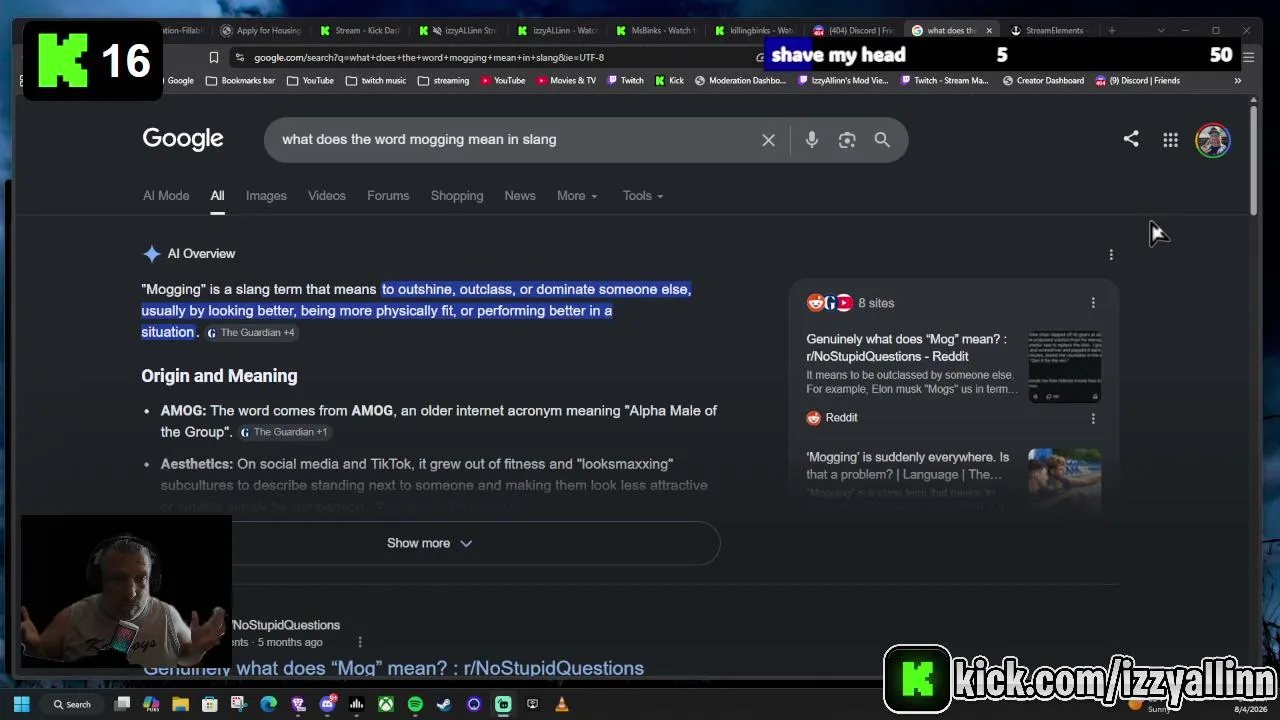Open Google Lens image search icon
The image size is (1280, 720).
(847, 140)
